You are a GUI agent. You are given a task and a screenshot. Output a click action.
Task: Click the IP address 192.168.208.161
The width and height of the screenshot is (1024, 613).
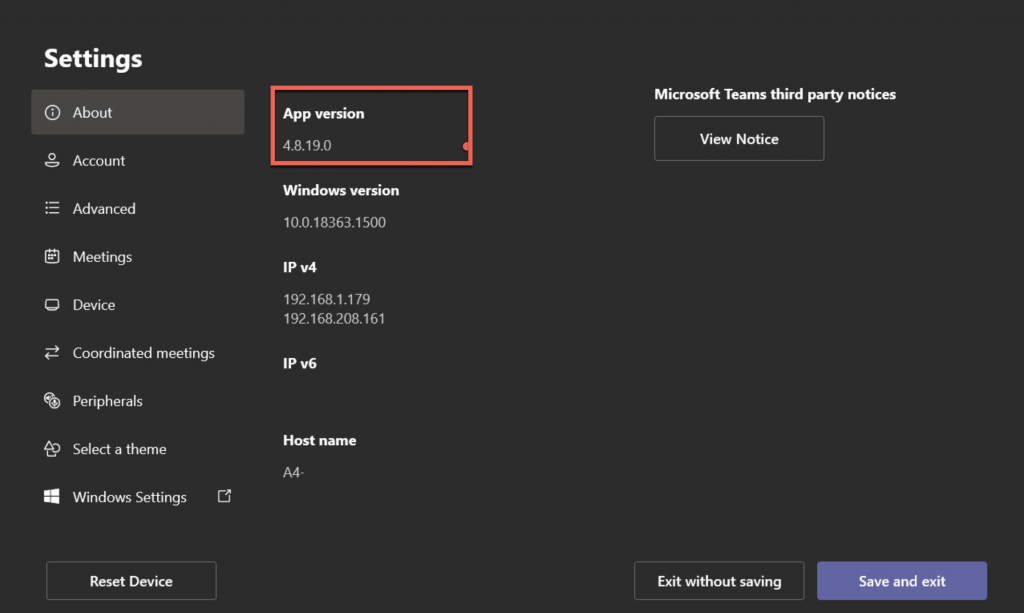[x=334, y=318]
